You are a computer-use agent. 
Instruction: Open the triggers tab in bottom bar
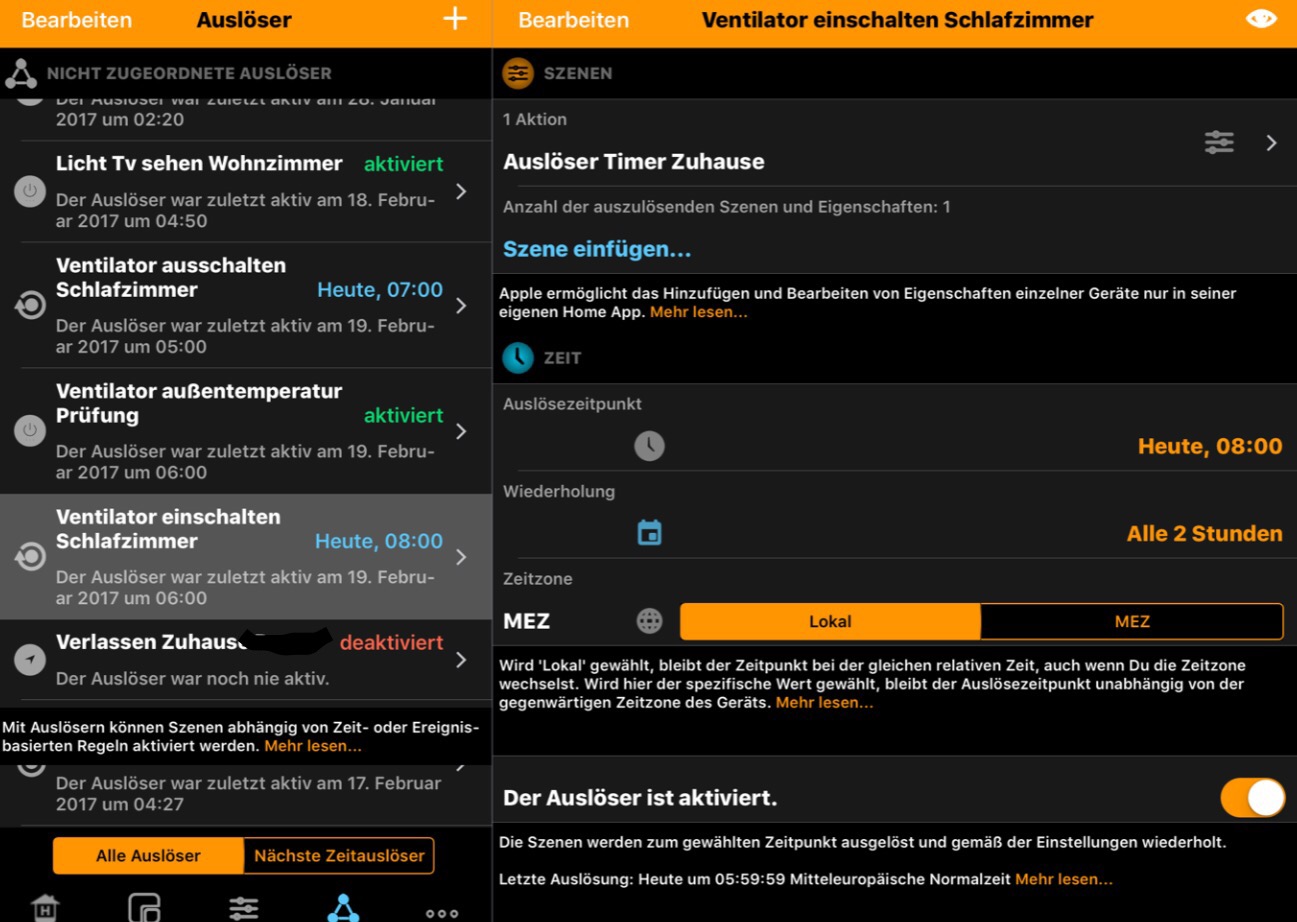point(343,907)
